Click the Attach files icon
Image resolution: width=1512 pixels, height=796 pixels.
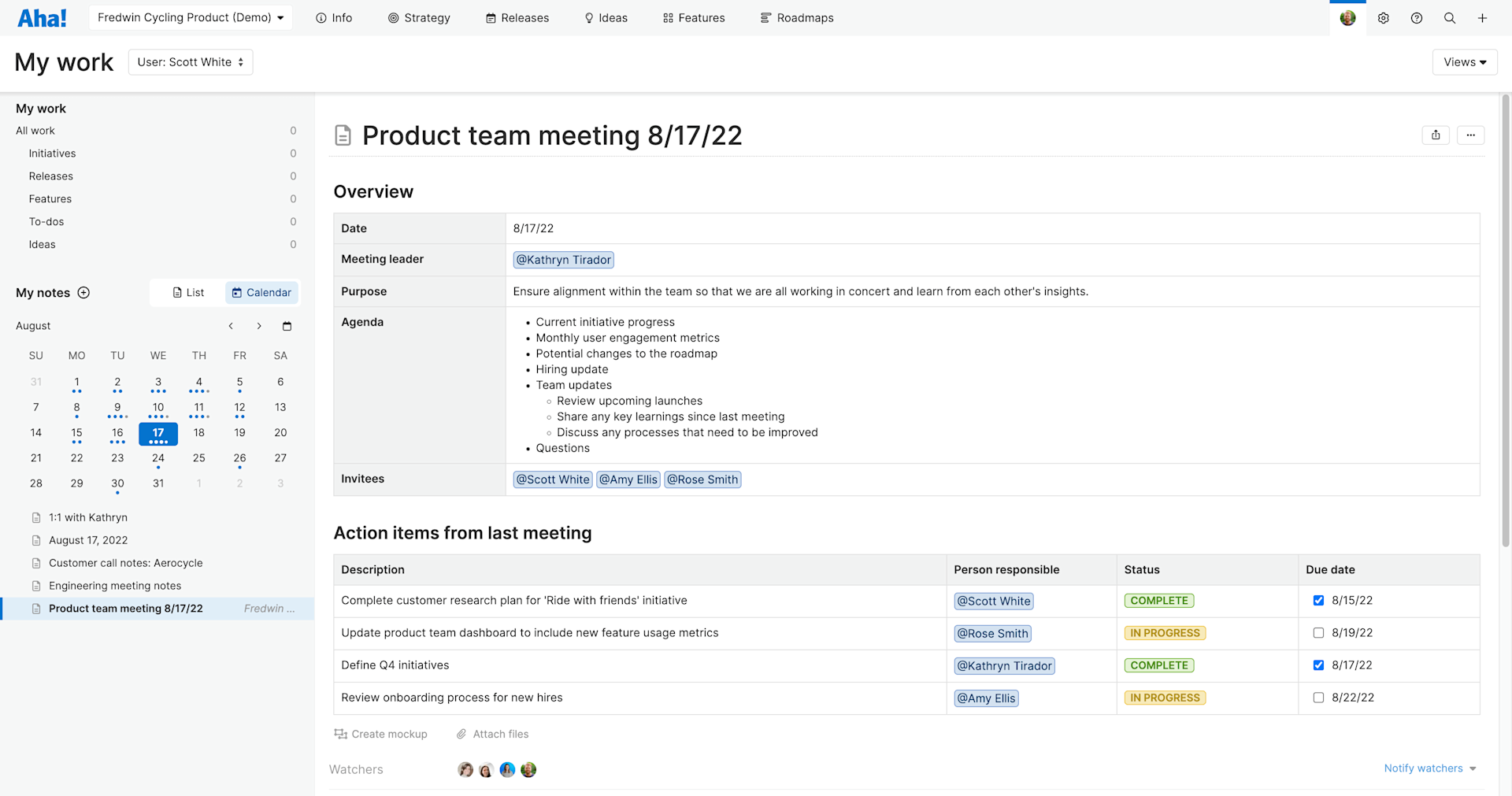[x=461, y=734]
